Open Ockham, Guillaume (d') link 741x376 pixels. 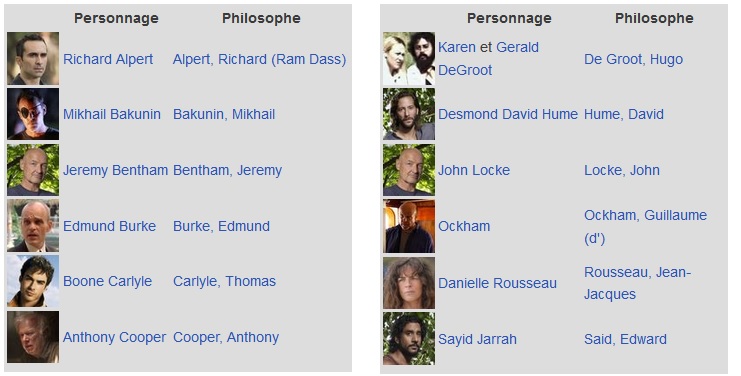pyautogui.click(x=645, y=226)
